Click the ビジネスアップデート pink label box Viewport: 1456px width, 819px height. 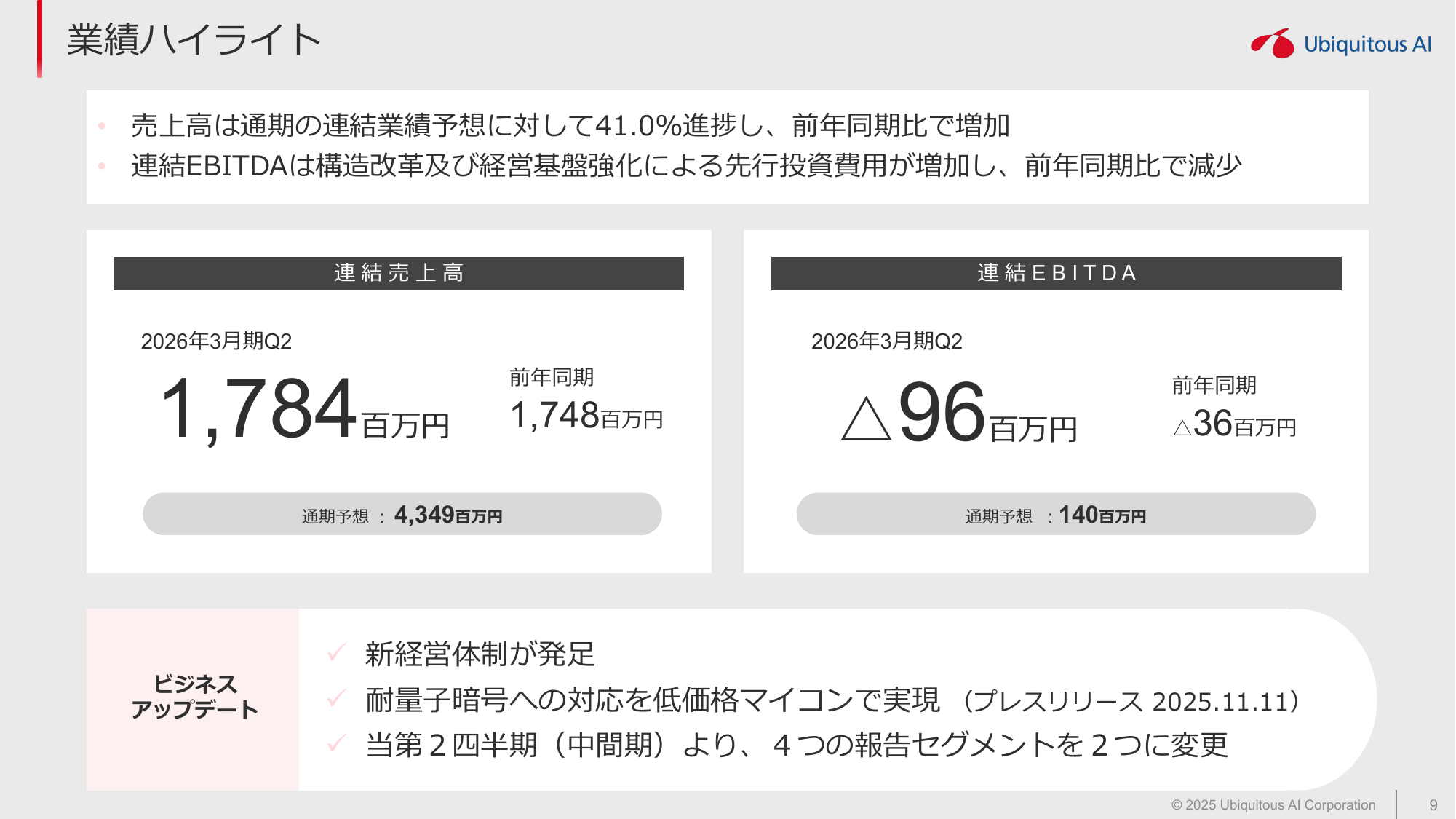click(193, 699)
